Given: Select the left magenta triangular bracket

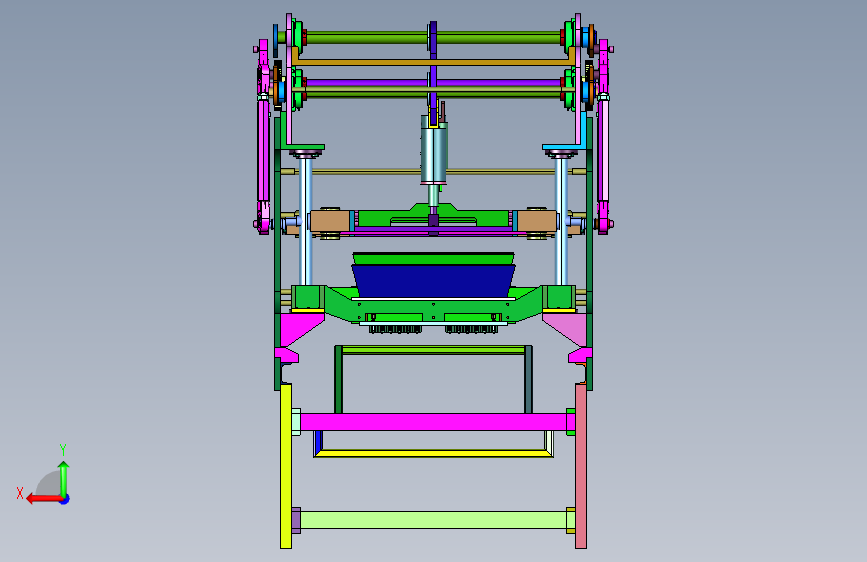Looking at the screenshot, I should pos(296,326).
